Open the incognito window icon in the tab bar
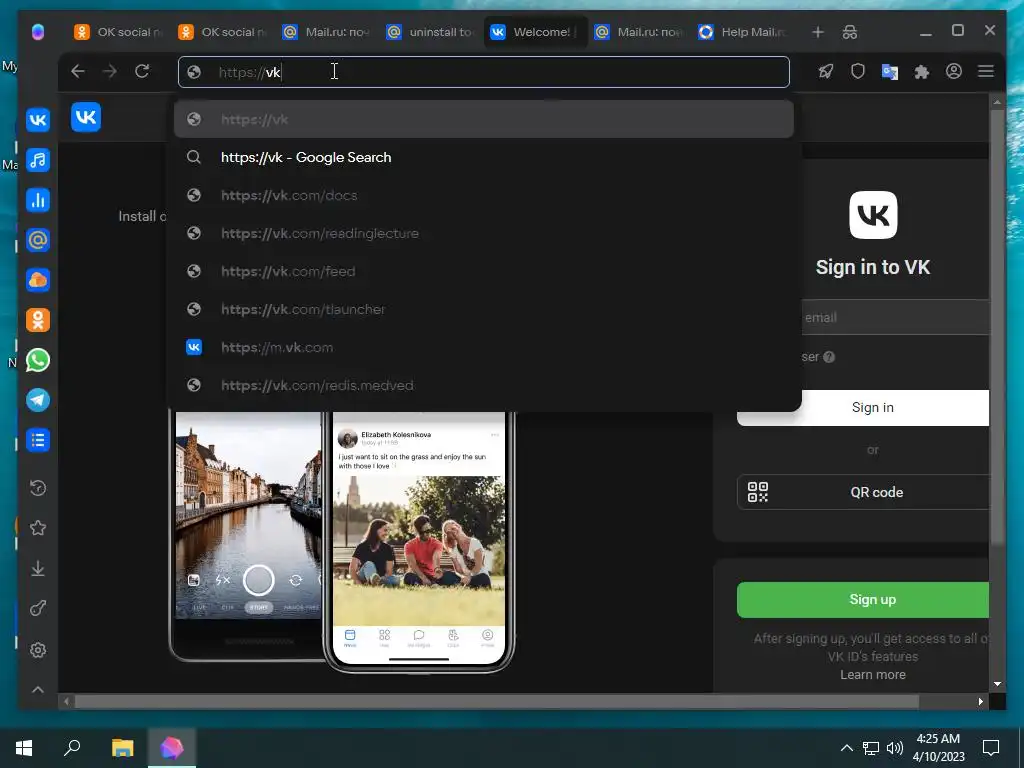This screenshot has width=1024, height=768. (850, 32)
